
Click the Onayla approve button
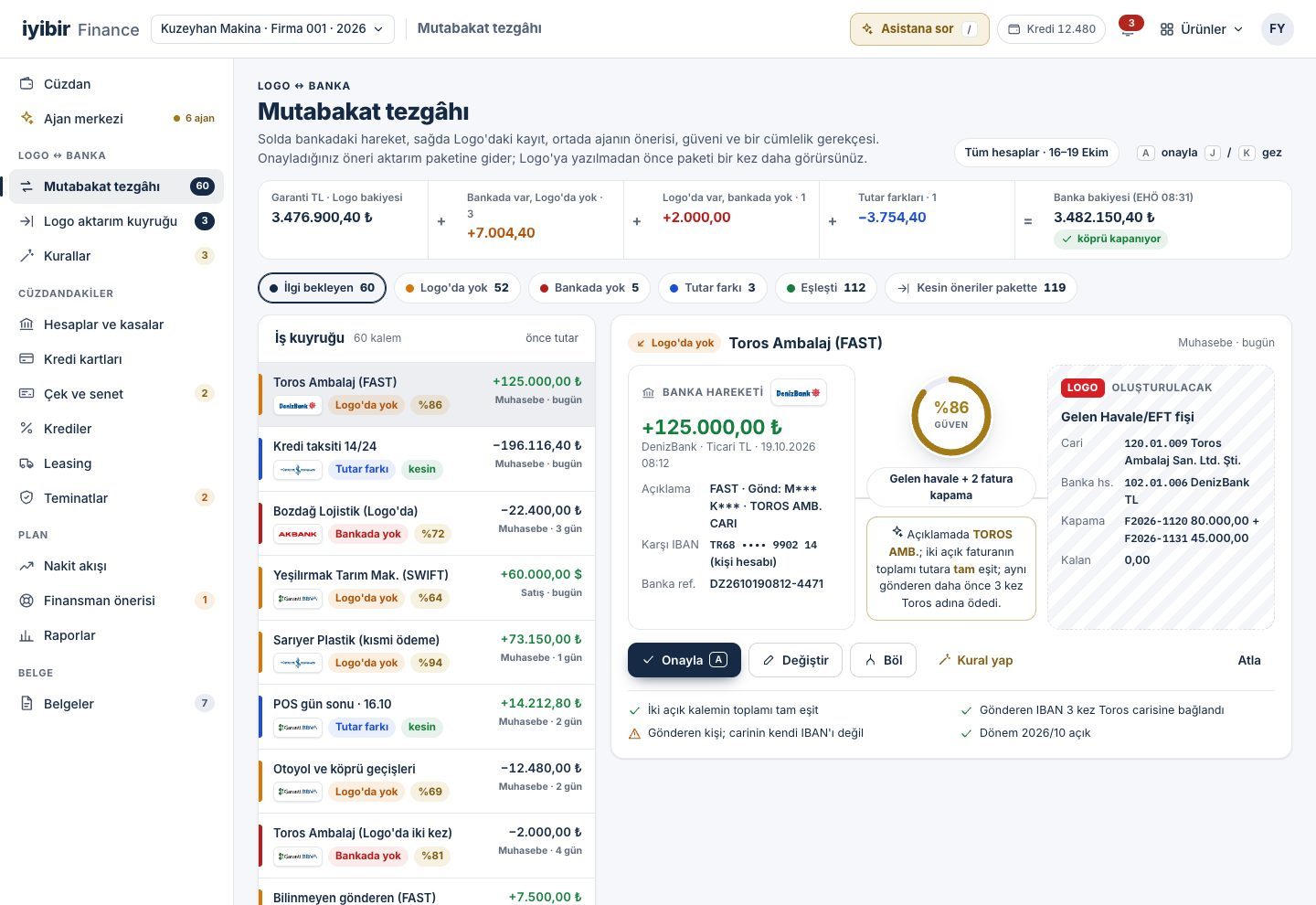point(685,660)
